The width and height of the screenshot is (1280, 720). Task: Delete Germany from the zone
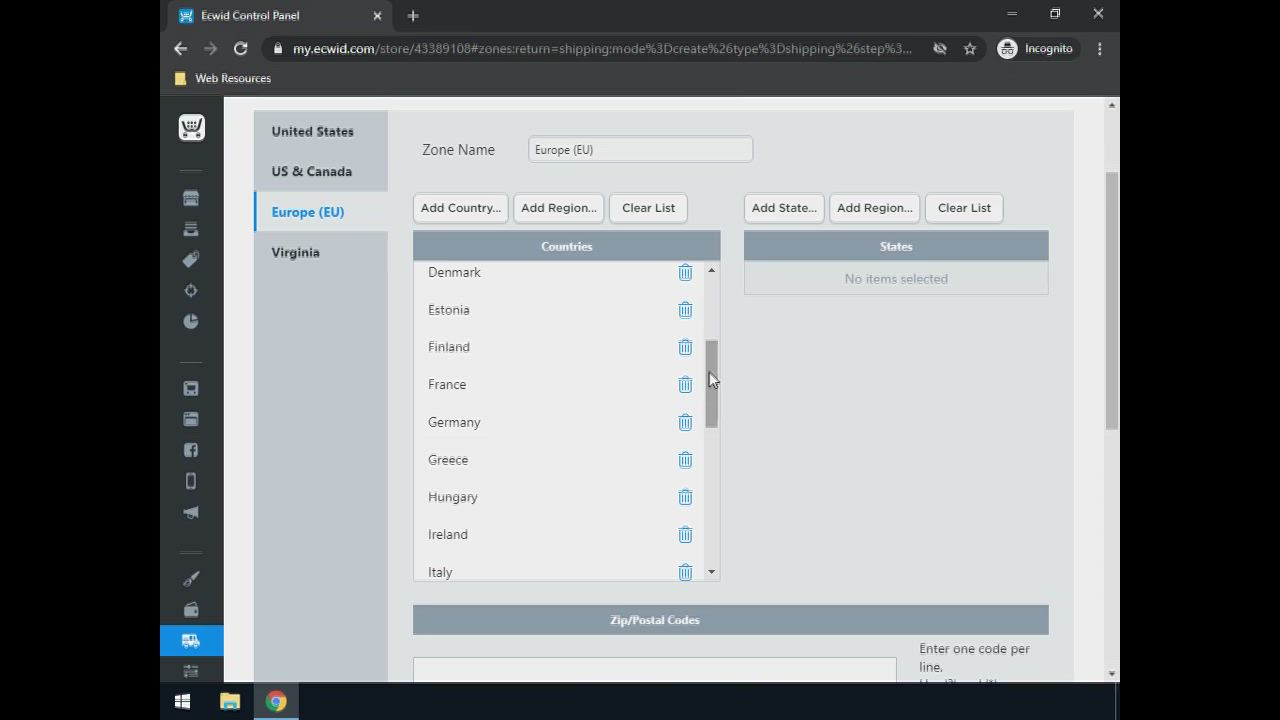(685, 422)
